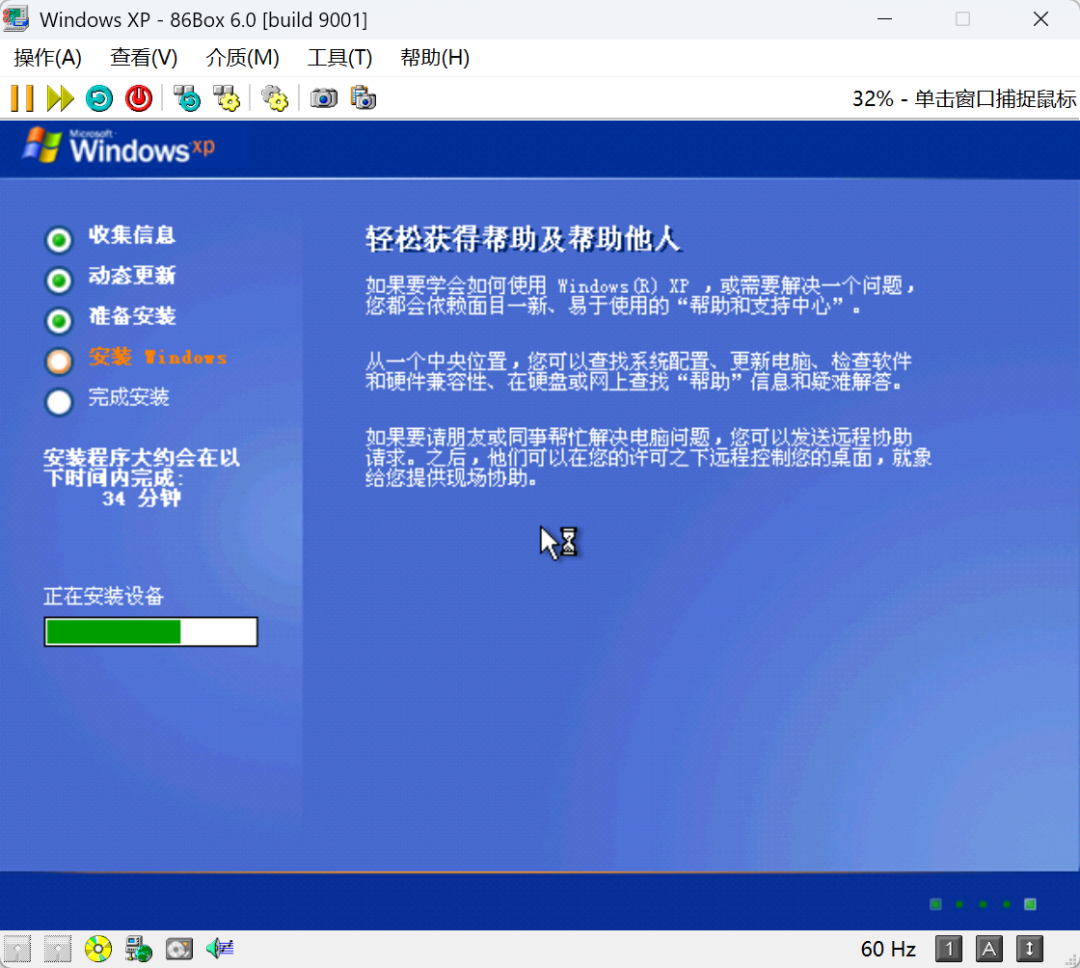
Task: Click the monitors-with-single-gear toolbar icon
Action: point(226,99)
